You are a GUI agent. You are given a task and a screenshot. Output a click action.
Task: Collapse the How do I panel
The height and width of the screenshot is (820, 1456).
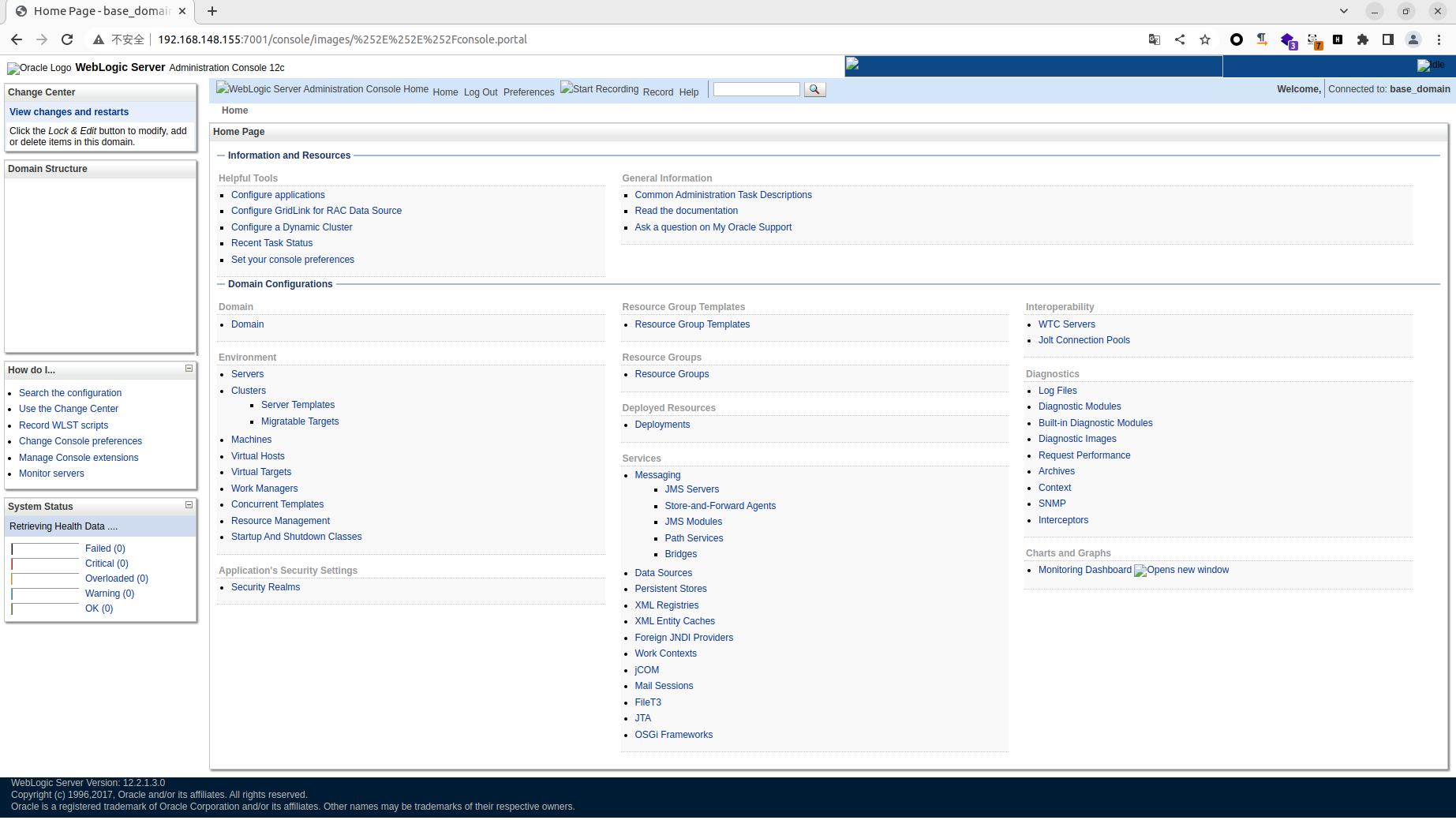coord(189,369)
